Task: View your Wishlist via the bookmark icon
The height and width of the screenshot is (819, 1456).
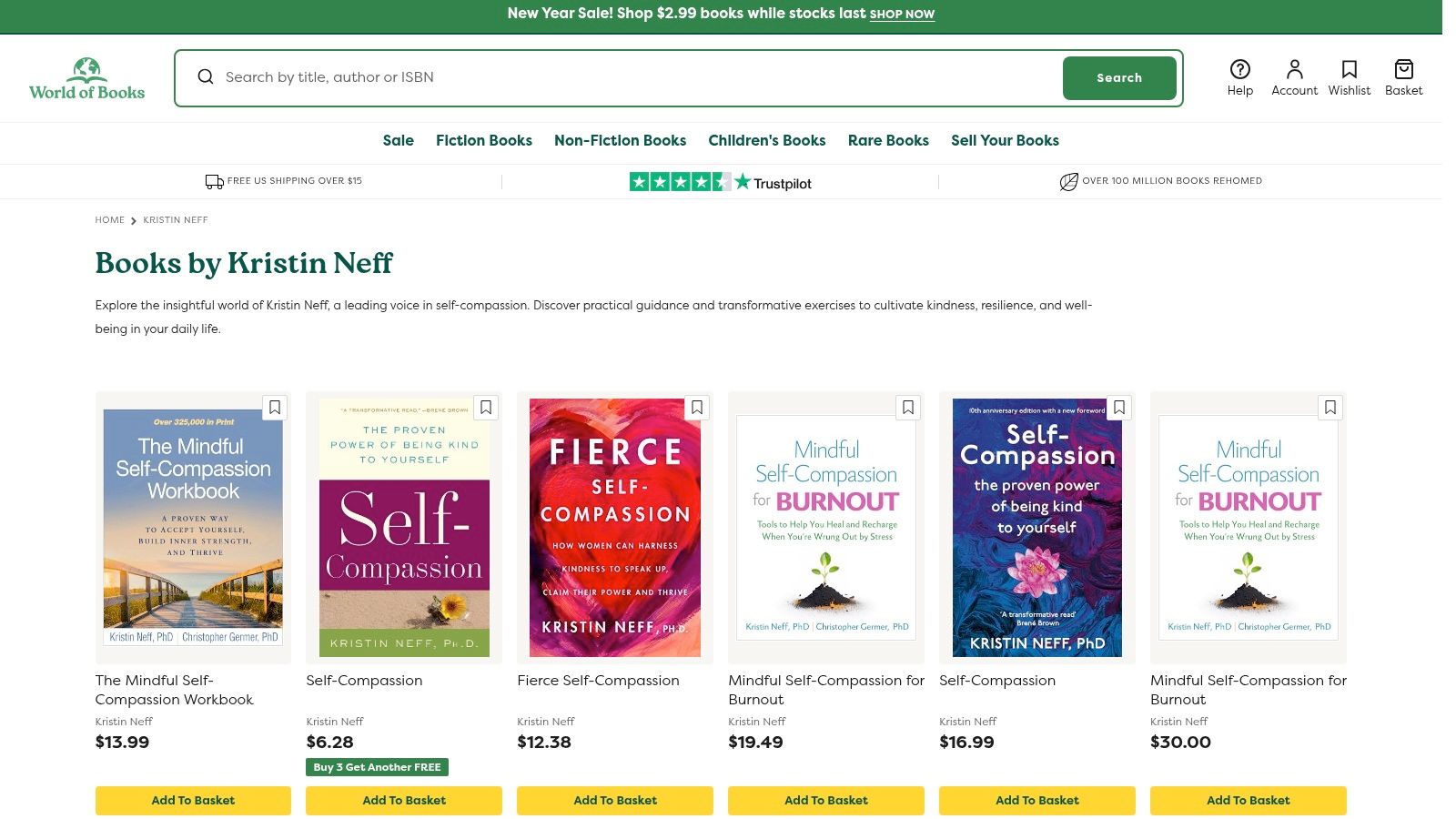Action: tap(1349, 76)
